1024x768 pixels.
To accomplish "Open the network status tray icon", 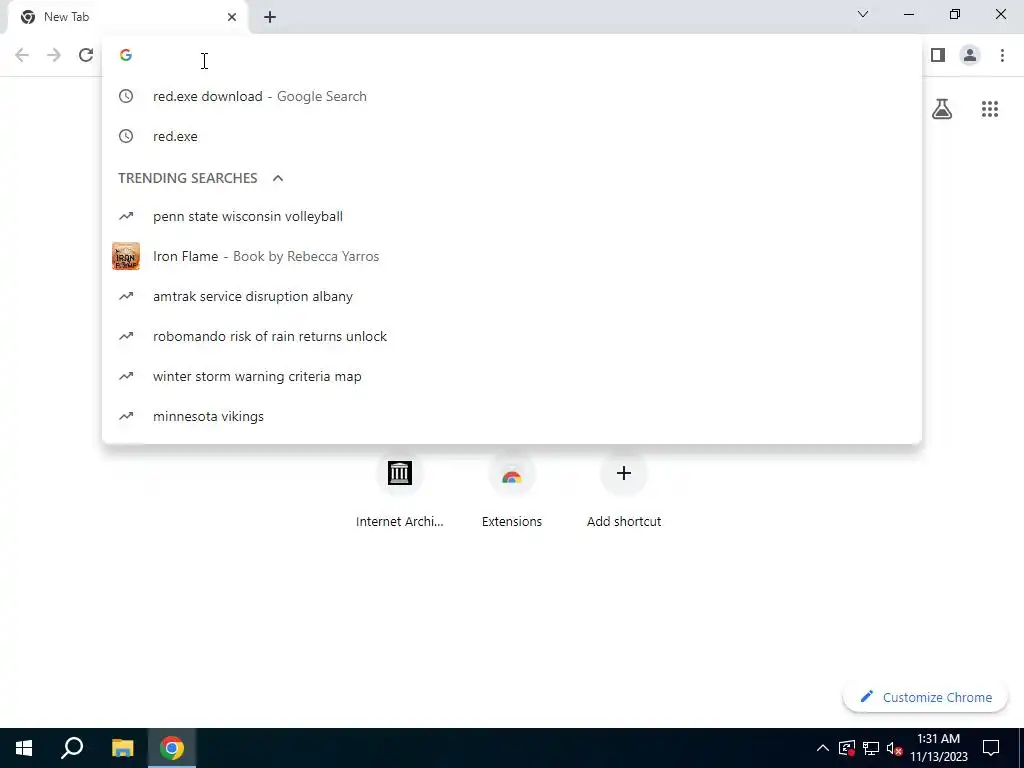I will click(871, 748).
